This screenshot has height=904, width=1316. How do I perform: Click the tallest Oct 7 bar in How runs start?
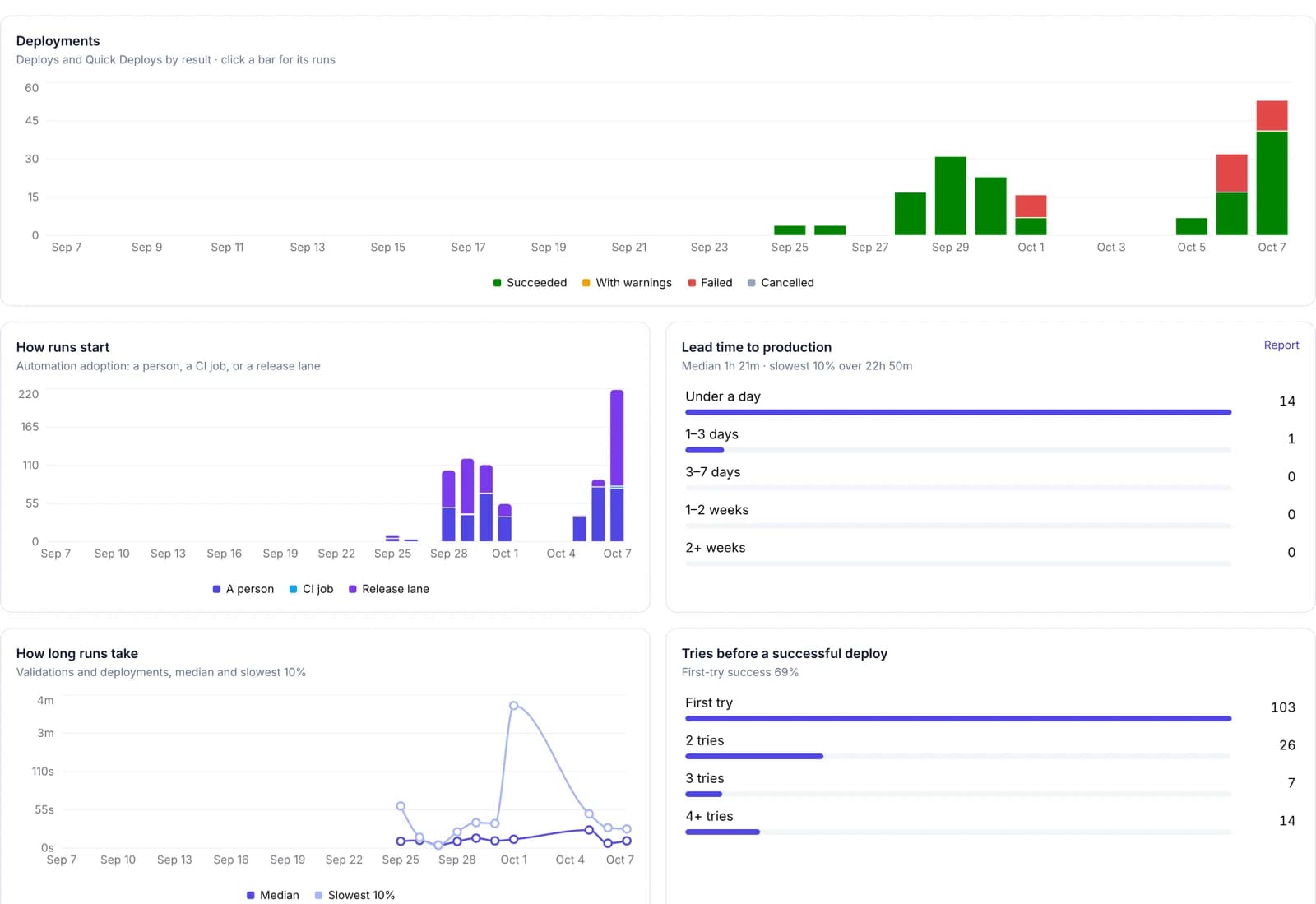point(617,466)
